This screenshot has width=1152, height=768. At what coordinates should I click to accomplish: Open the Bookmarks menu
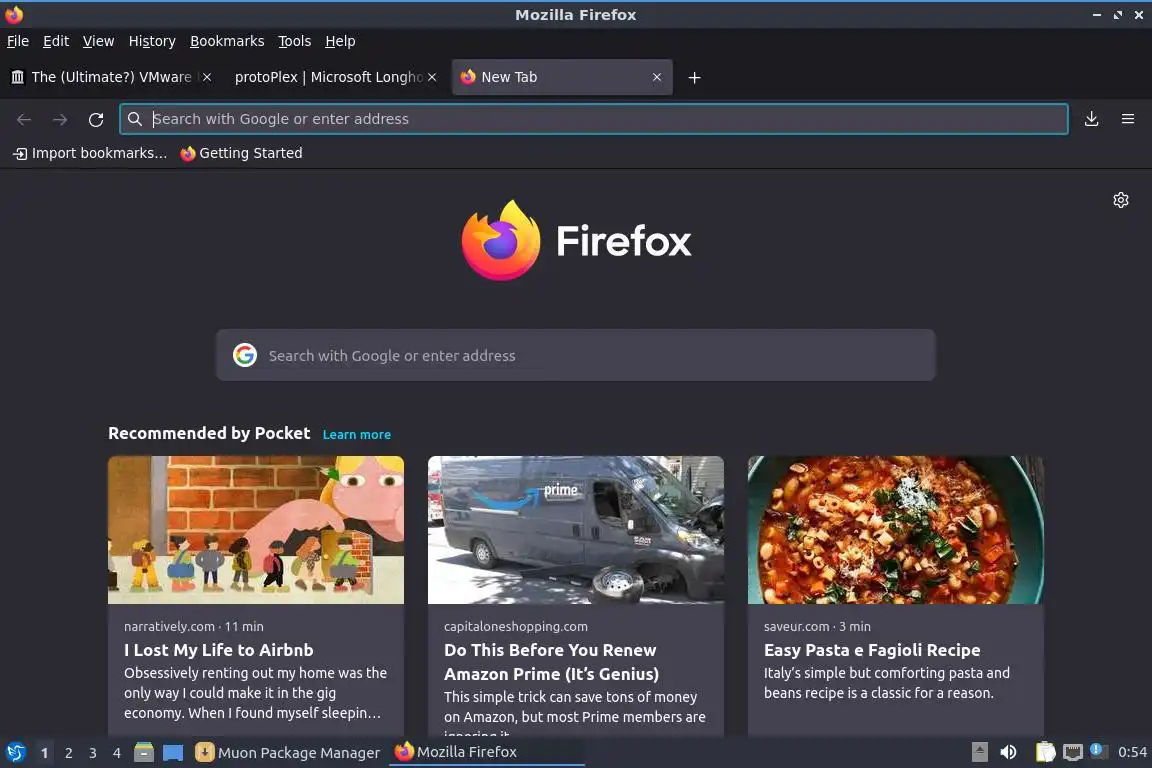click(x=227, y=41)
